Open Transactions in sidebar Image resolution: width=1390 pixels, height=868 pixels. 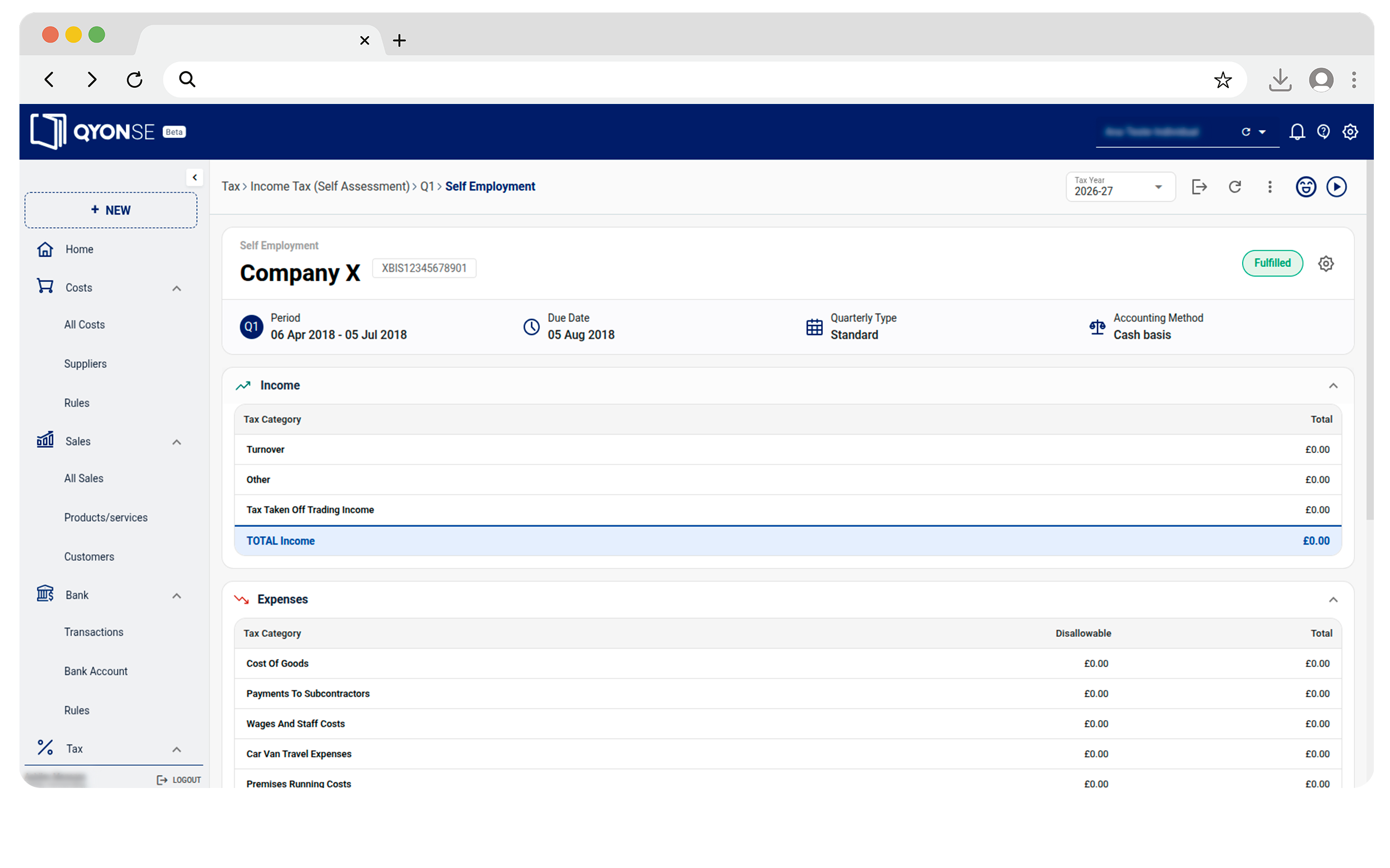pyautogui.click(x=93, y=631)
